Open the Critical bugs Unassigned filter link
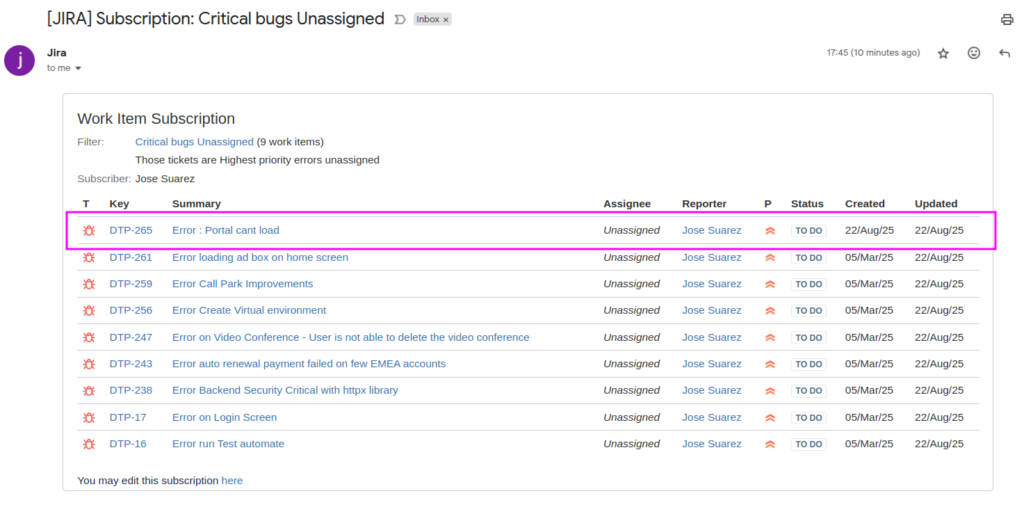Image resolution: width=1024 pixels, height=505 pixels. 194,142
